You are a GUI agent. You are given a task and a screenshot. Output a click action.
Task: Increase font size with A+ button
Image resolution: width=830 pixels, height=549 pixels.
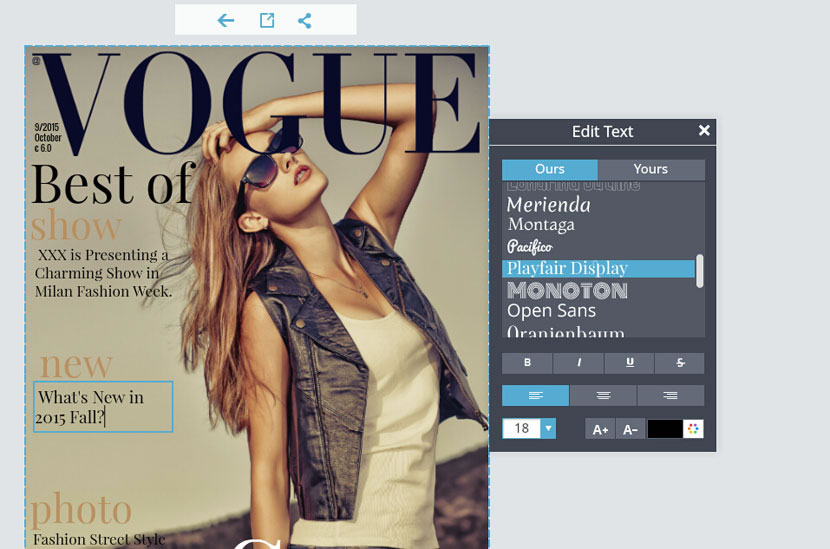(x=600, y=429)
